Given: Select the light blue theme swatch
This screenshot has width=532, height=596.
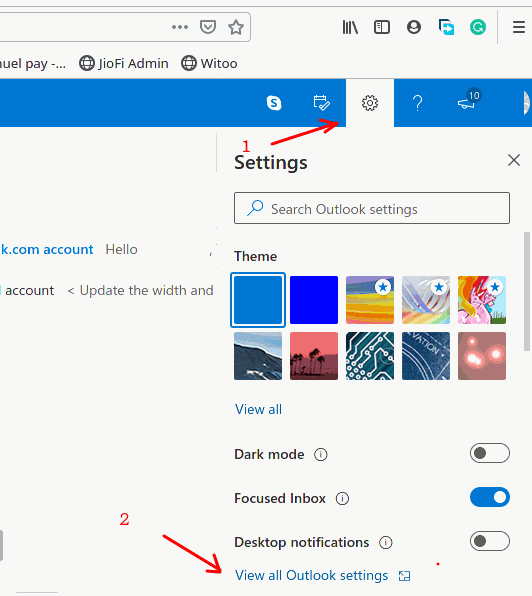Looking at the screenshot, I should click(258, 300).
